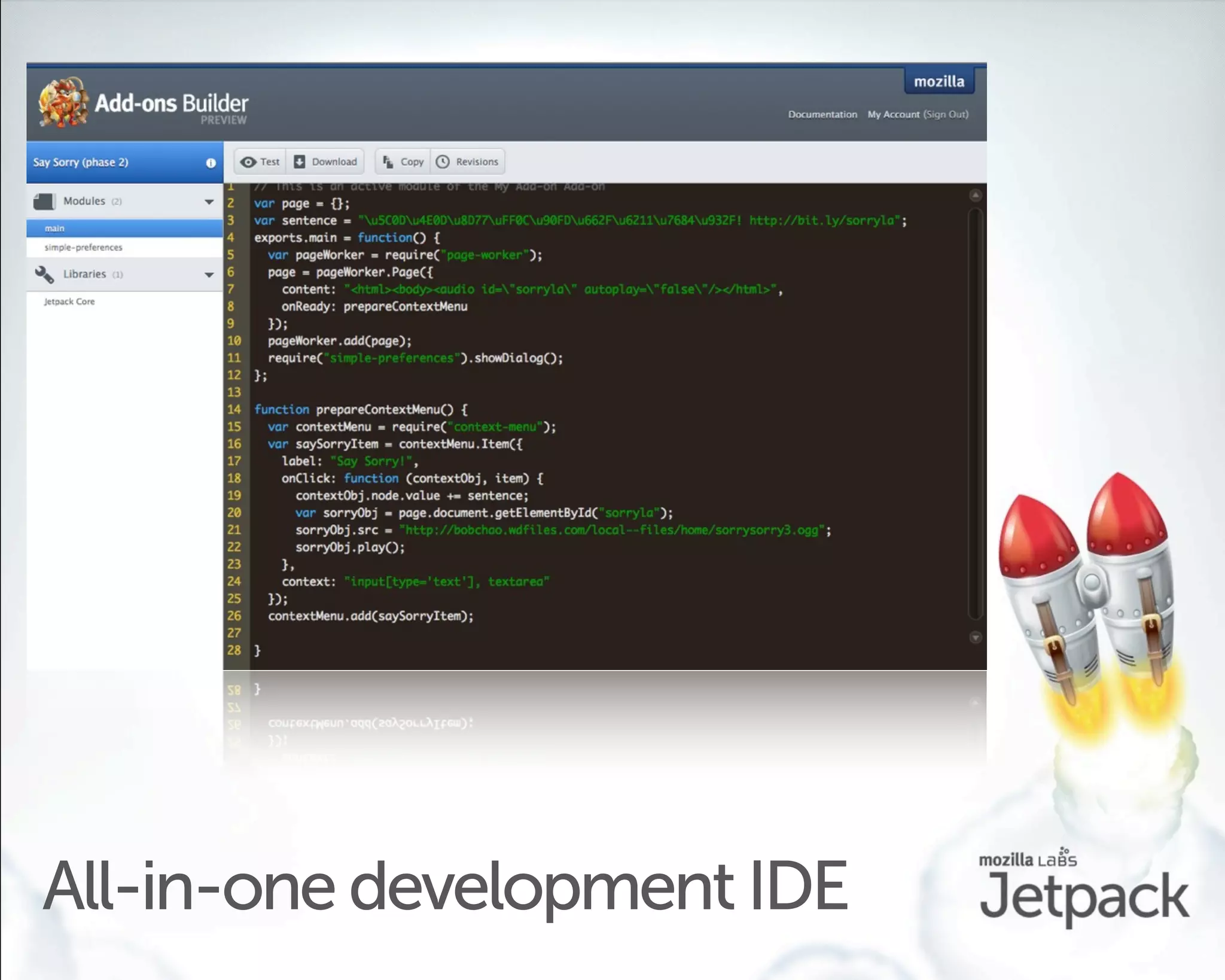Click the info icon beside Say Sorry

[x=211, y=163]
